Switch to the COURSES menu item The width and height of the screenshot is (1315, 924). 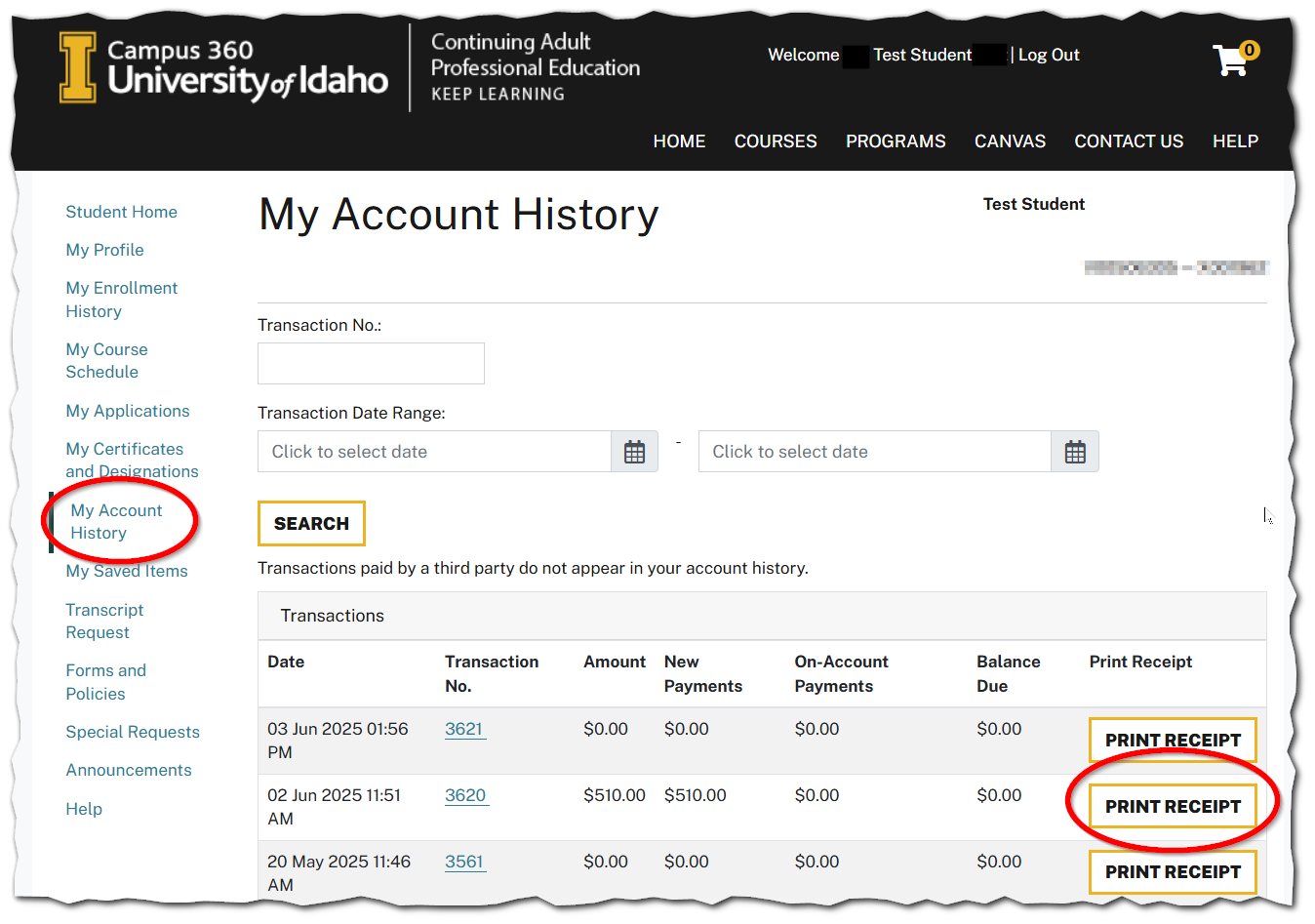tap(775, 141)
